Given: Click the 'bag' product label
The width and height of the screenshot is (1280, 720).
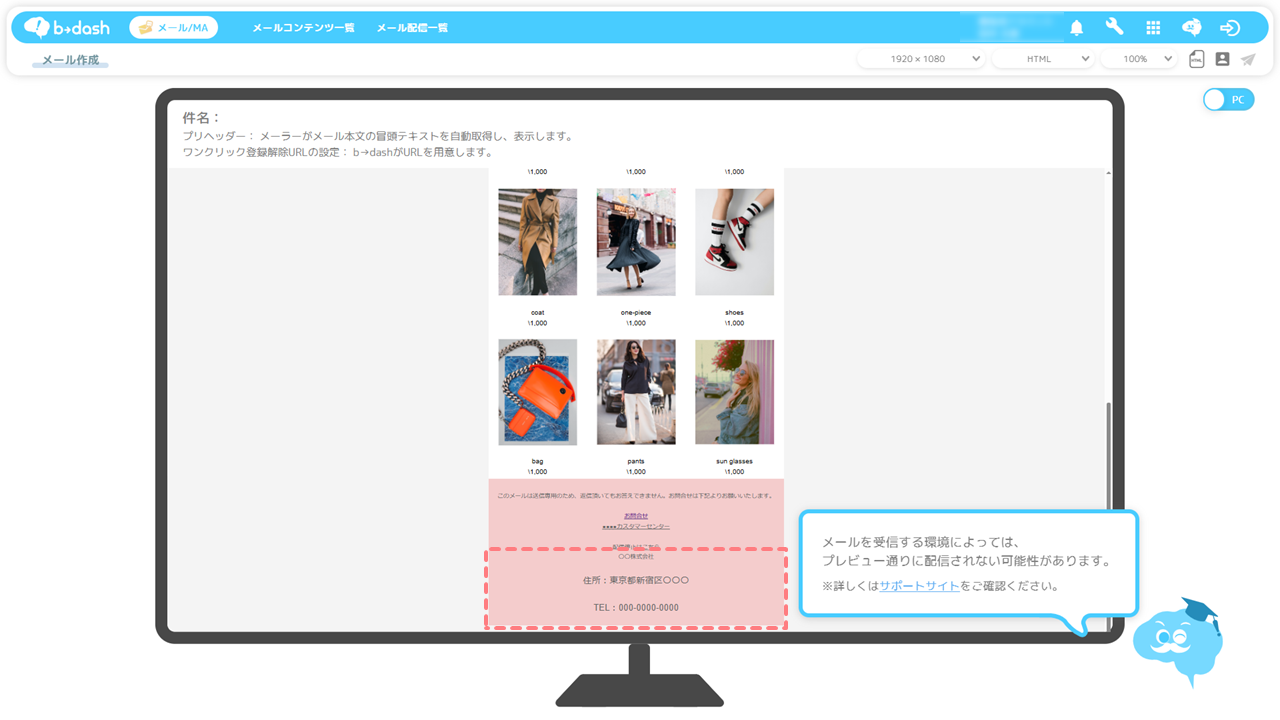Looking at the screenshot, I should click(x=538, y=462).
